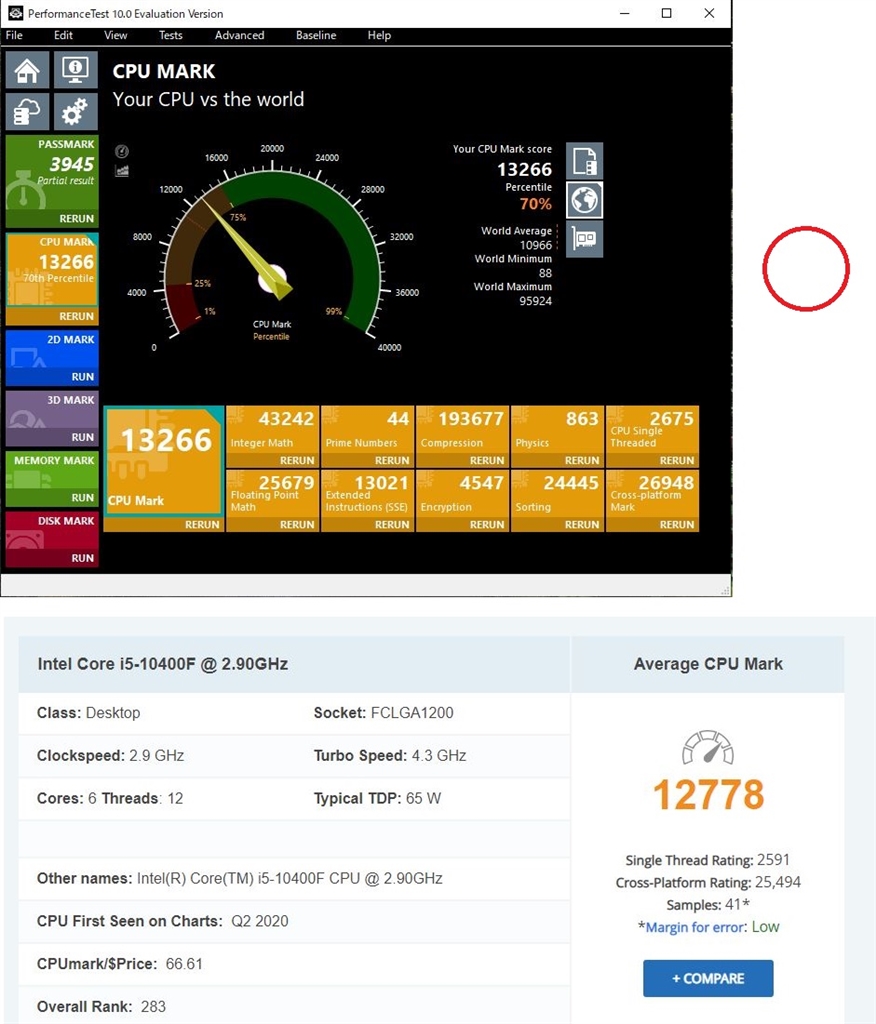The width and height of the screenshot is (876, 1024).
Task: Rerun the Cross-platform Mark test
Action: pyautogui.click(x=677, y=524)
